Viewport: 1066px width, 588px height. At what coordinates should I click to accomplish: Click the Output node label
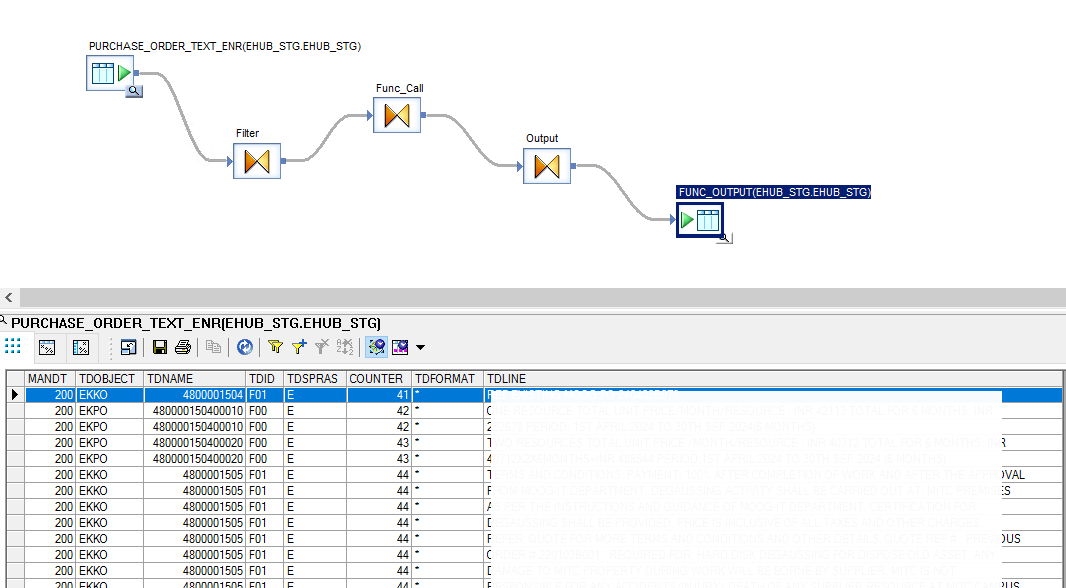[542, 139]
